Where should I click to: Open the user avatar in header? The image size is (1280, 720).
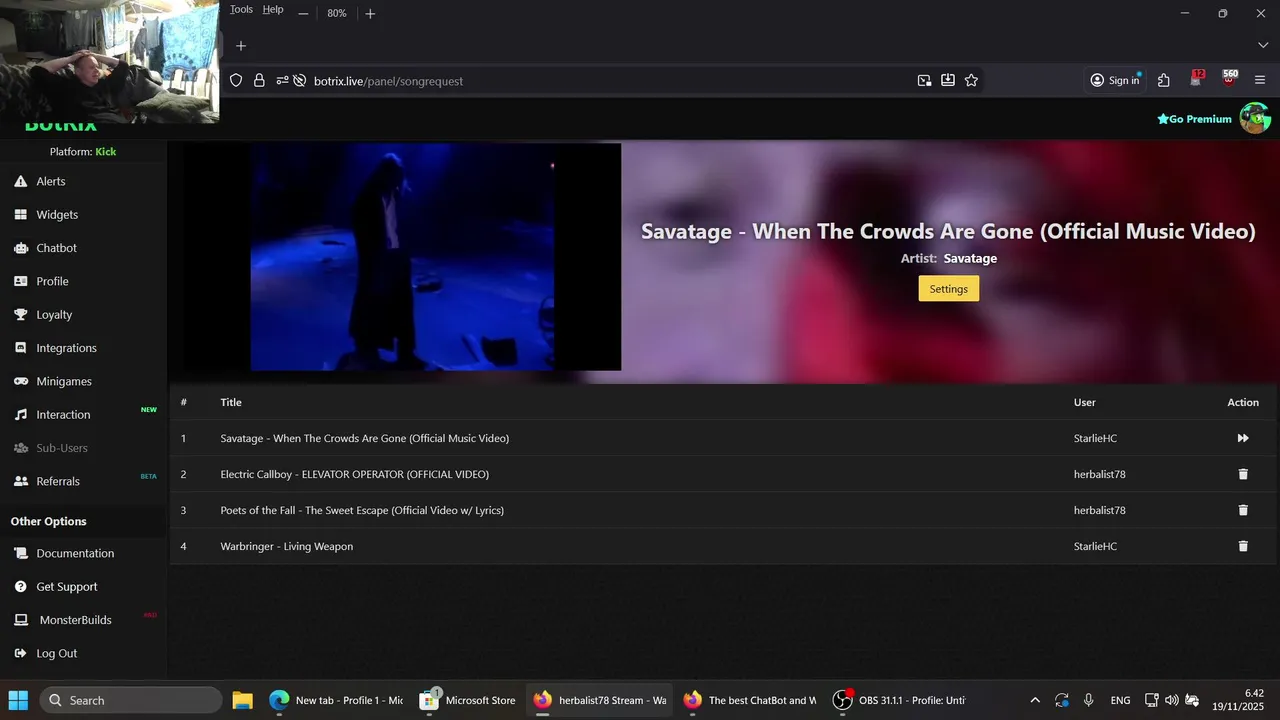coord(1255,118)
